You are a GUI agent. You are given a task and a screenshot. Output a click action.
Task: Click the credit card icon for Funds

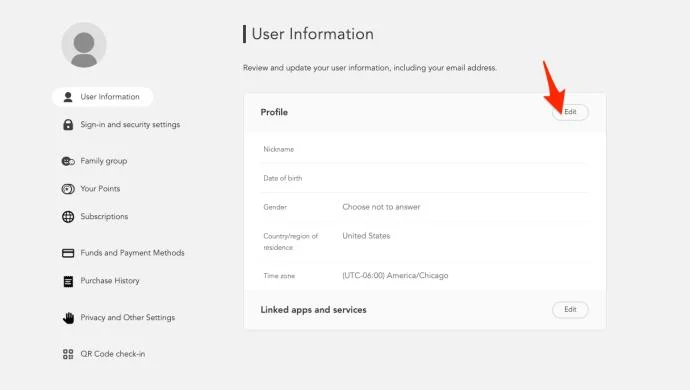point(68,253)
